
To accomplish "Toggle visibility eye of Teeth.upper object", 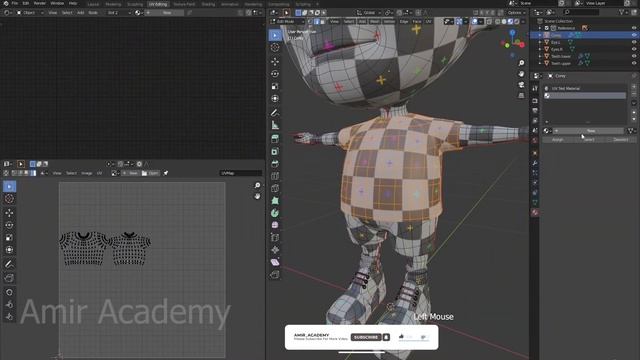I will pos(634,63).
